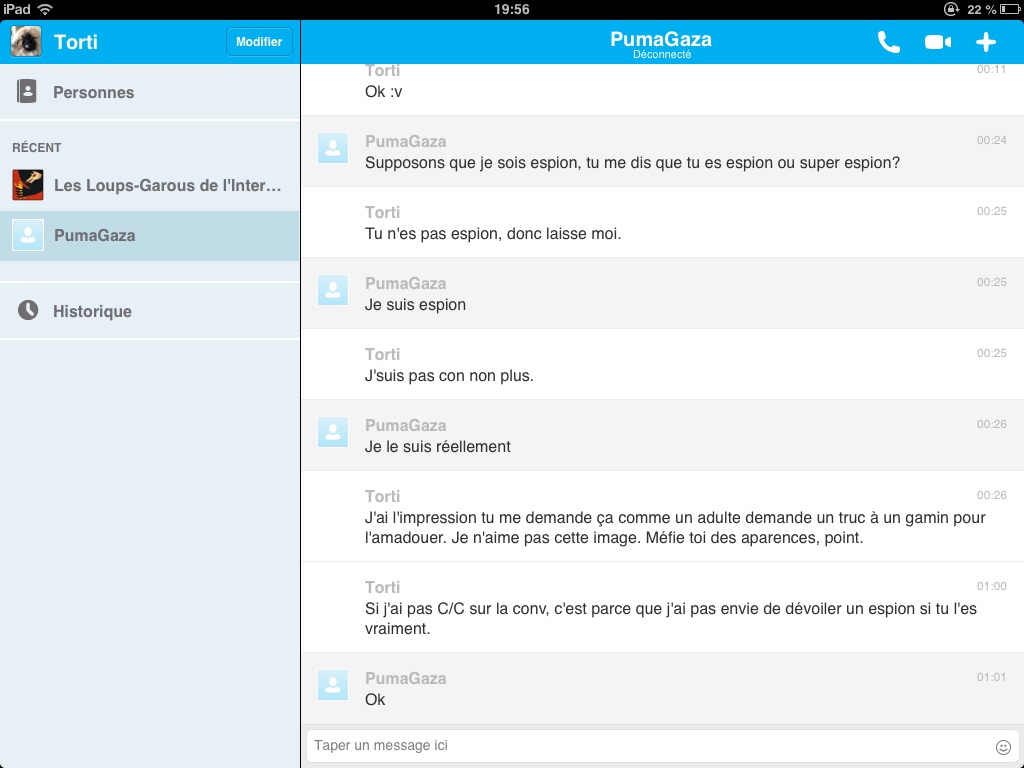Tap the "Je suis espion" message
This screenshot has height=768, width=1024.
[416, 305]
